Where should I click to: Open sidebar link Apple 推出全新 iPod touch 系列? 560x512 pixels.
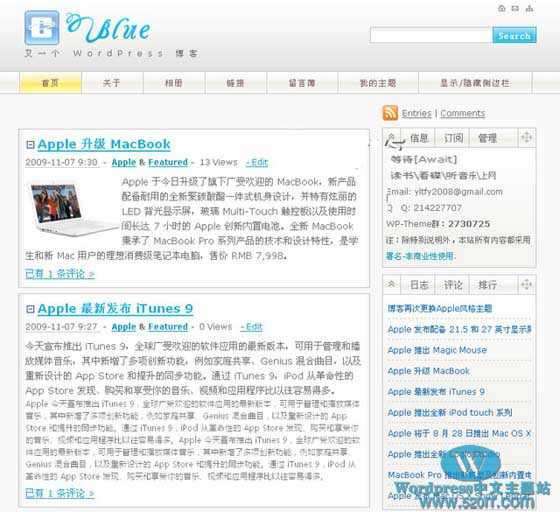[x=450, y=412]
